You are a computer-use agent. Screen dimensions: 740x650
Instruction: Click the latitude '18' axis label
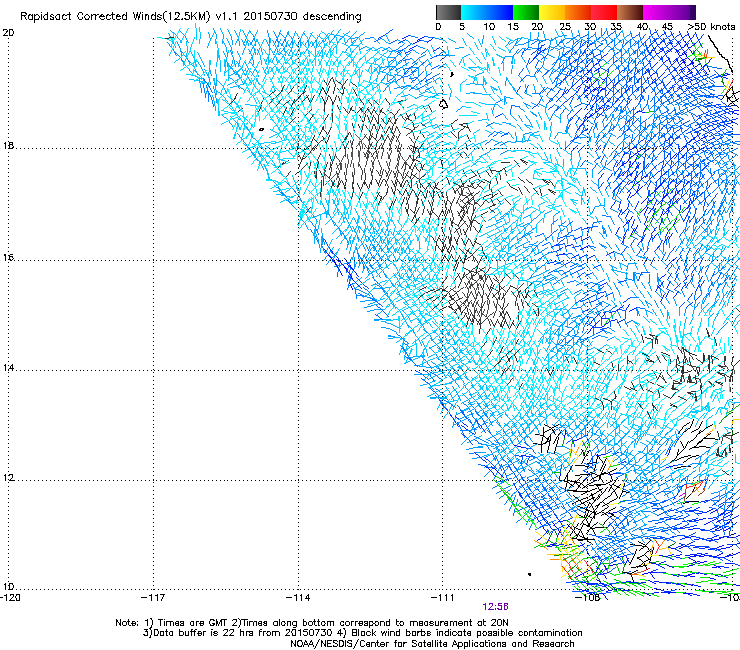click(x=8, y=145)
